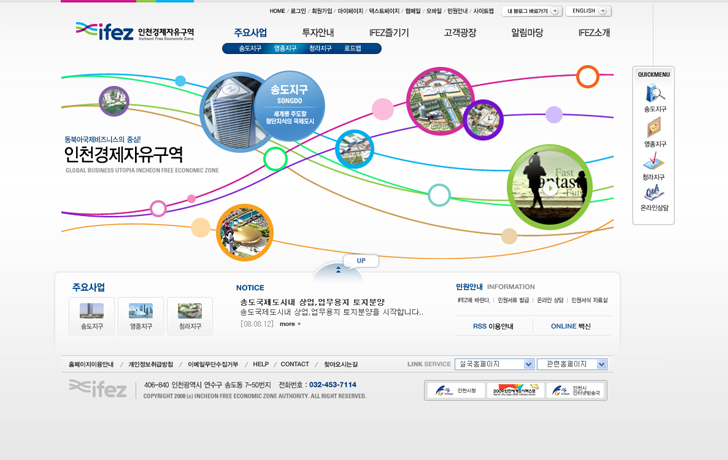Click 홈페이지이용안내 footer link
Viewport: 728px width, 460px height.
[x=91, y=364]
